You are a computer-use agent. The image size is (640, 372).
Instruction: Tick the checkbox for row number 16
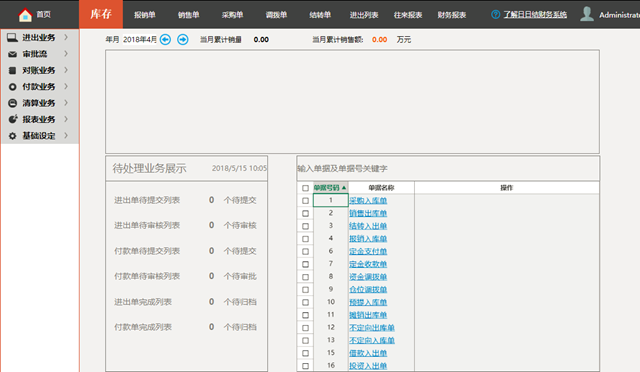[305, 366]
